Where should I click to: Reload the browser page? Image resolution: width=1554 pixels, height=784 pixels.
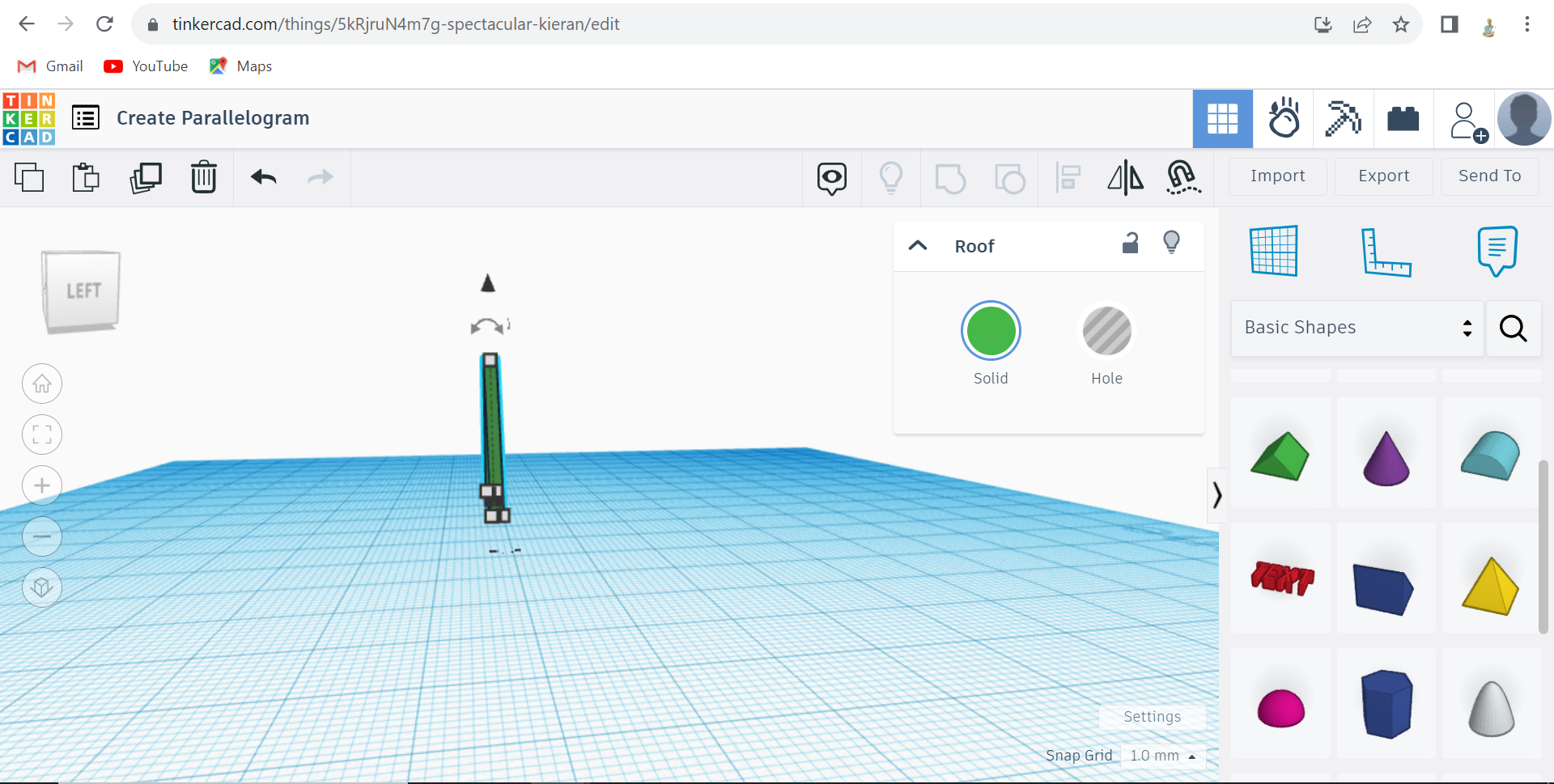click(x=104, y=24)
